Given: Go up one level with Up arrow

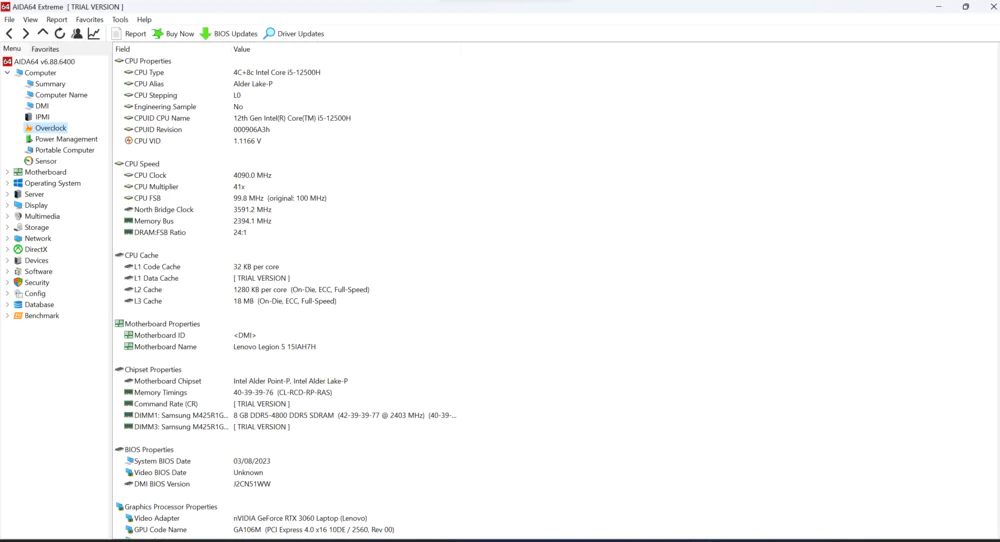Looking at the screenshot, I should tap(43, 33).
